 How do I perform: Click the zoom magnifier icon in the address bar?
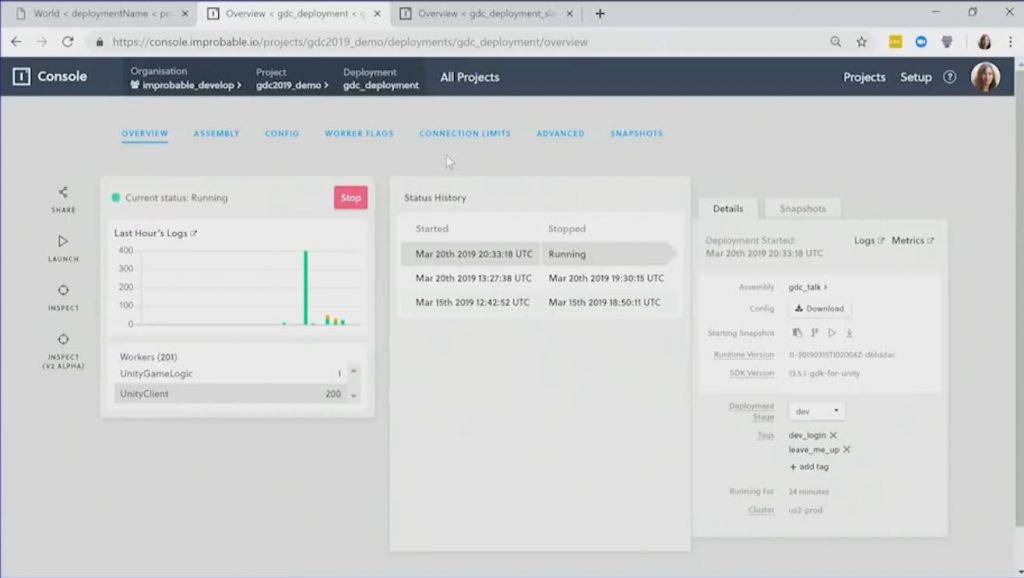tap(836, 42)
